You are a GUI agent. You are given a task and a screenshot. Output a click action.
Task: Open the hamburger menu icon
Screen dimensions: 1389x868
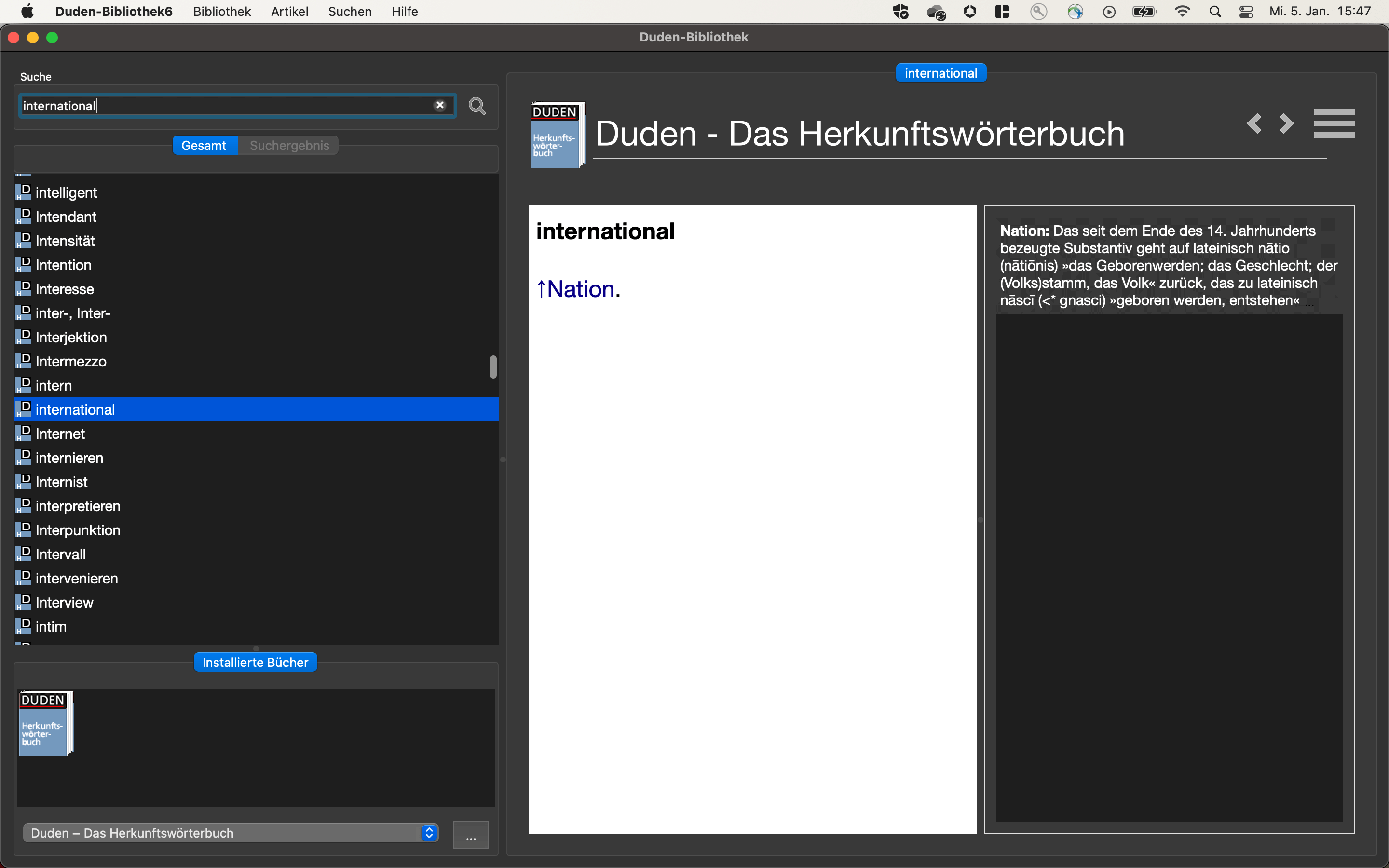[1334, 123]
